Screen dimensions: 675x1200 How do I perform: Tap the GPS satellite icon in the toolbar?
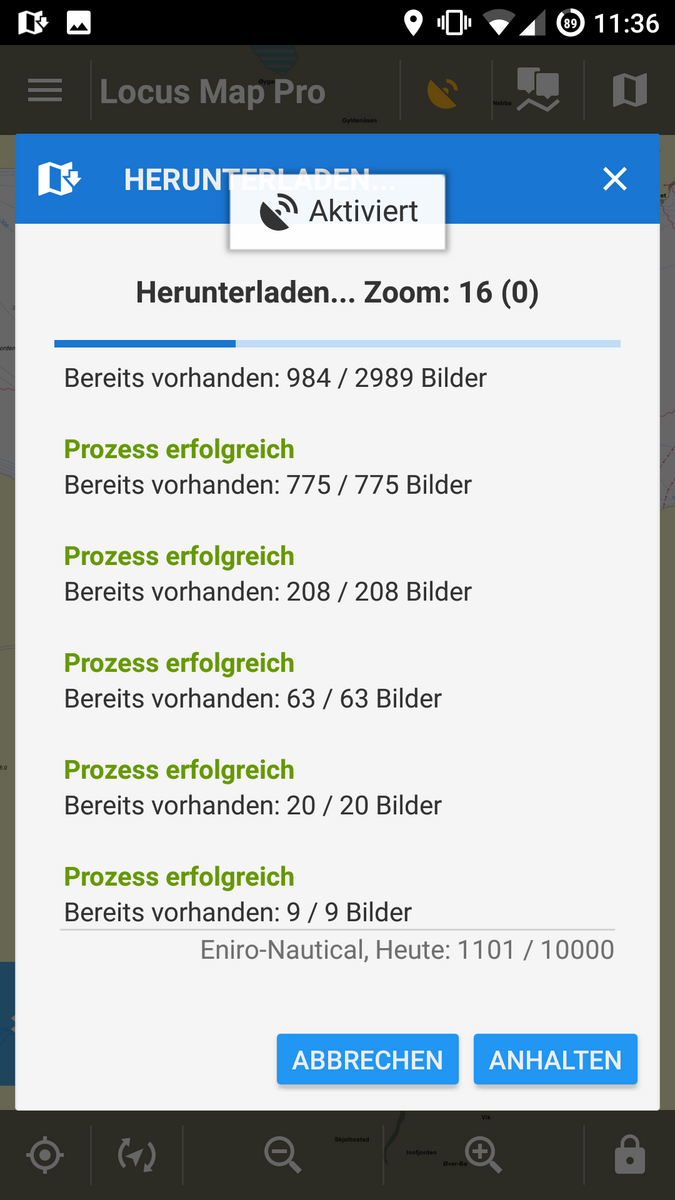(x=445, y=92)
